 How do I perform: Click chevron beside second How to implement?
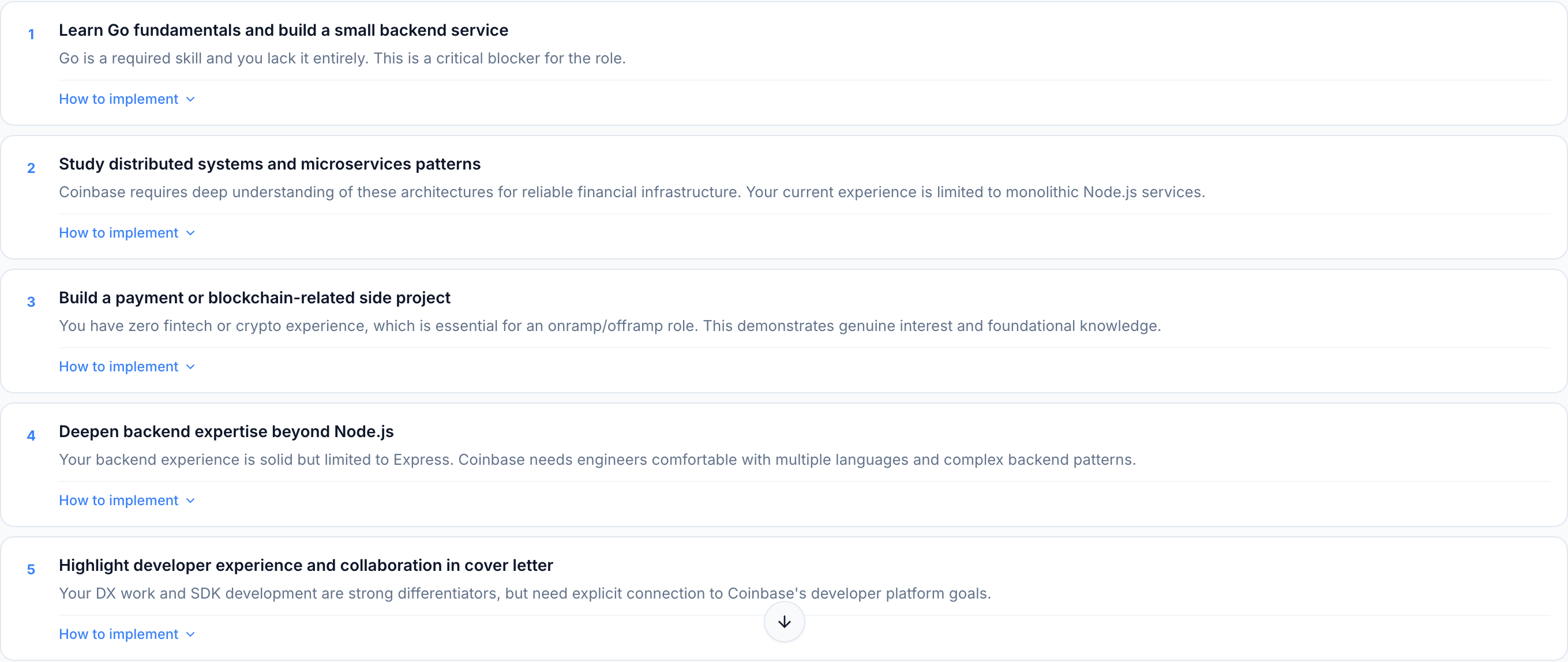click(x=190, y=233)
